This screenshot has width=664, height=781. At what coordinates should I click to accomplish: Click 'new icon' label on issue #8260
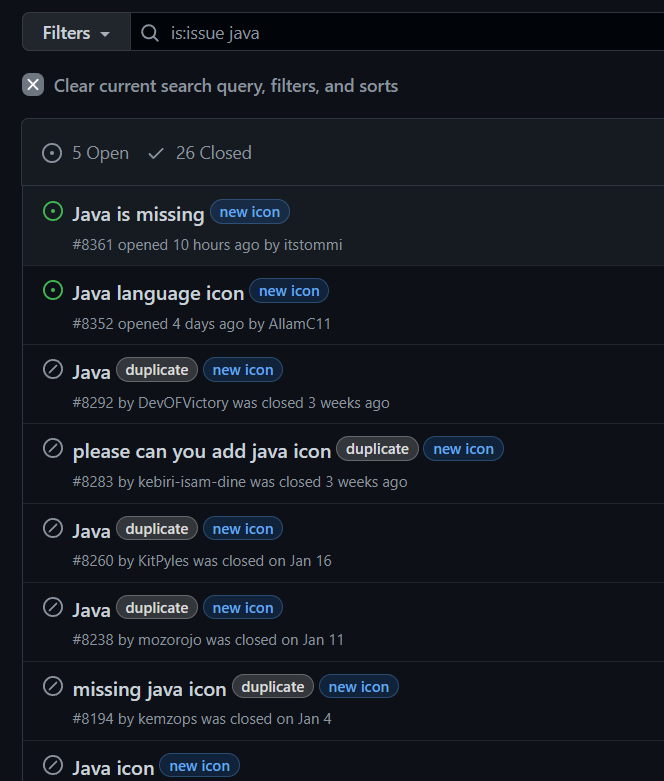click(x=243, y=529)
